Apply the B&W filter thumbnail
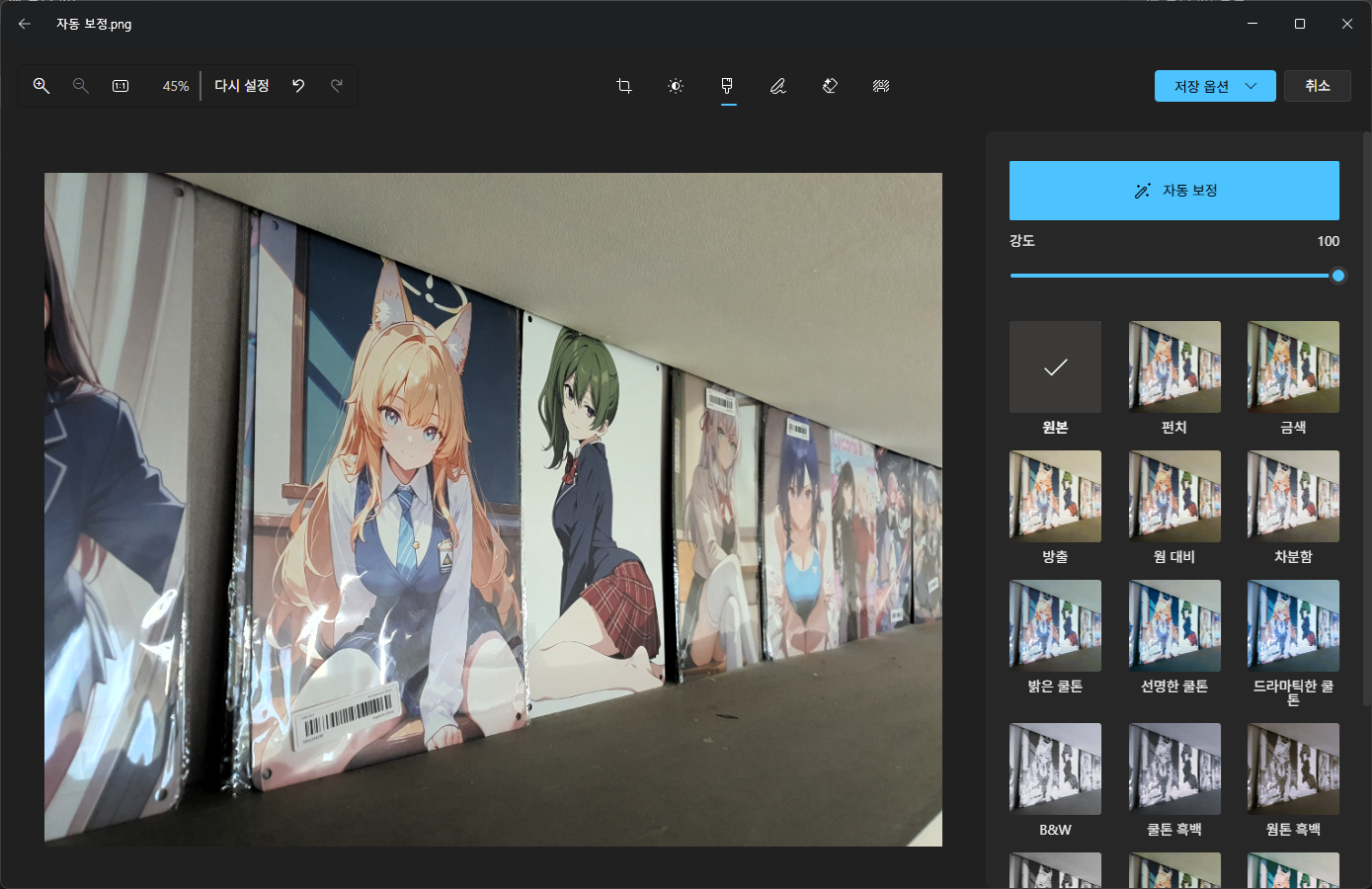This screenshot has height=889, width=1372. tap(1055, 768)
